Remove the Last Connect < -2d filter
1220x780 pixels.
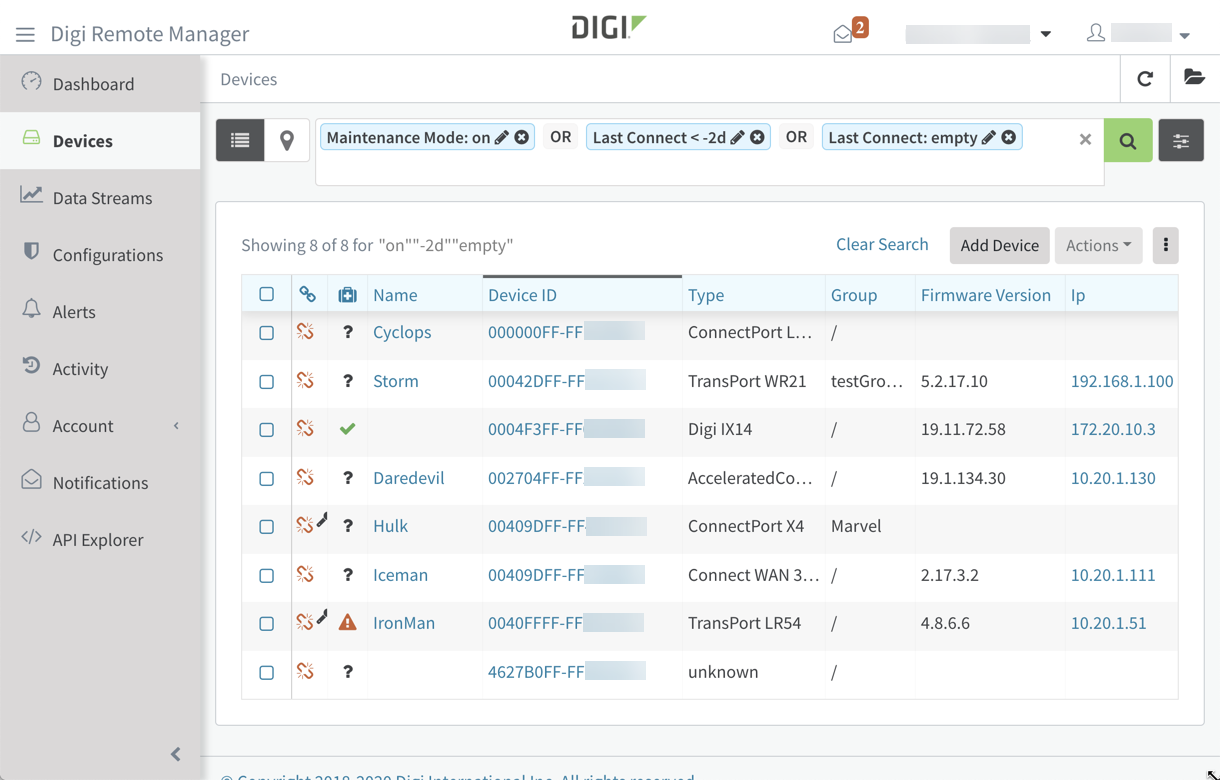757,138
